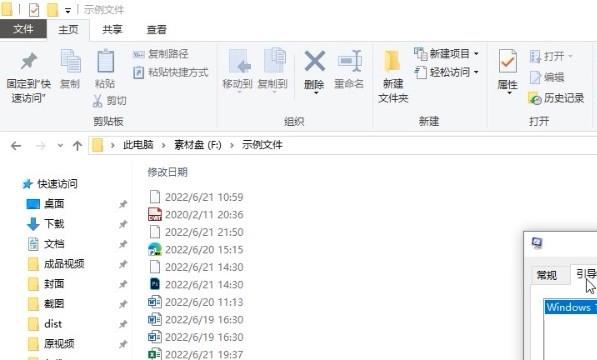Open Documents (文档) in sidebar

[54, 244]
